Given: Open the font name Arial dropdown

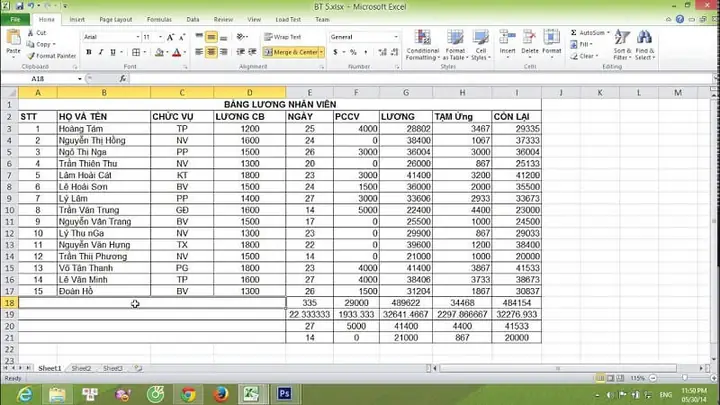Looking at the screenshot, I should pos(138,37).
